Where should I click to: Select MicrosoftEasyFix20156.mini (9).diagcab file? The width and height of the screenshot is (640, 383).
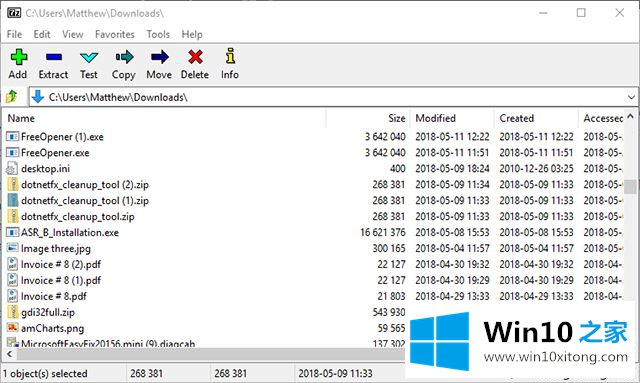108,343
